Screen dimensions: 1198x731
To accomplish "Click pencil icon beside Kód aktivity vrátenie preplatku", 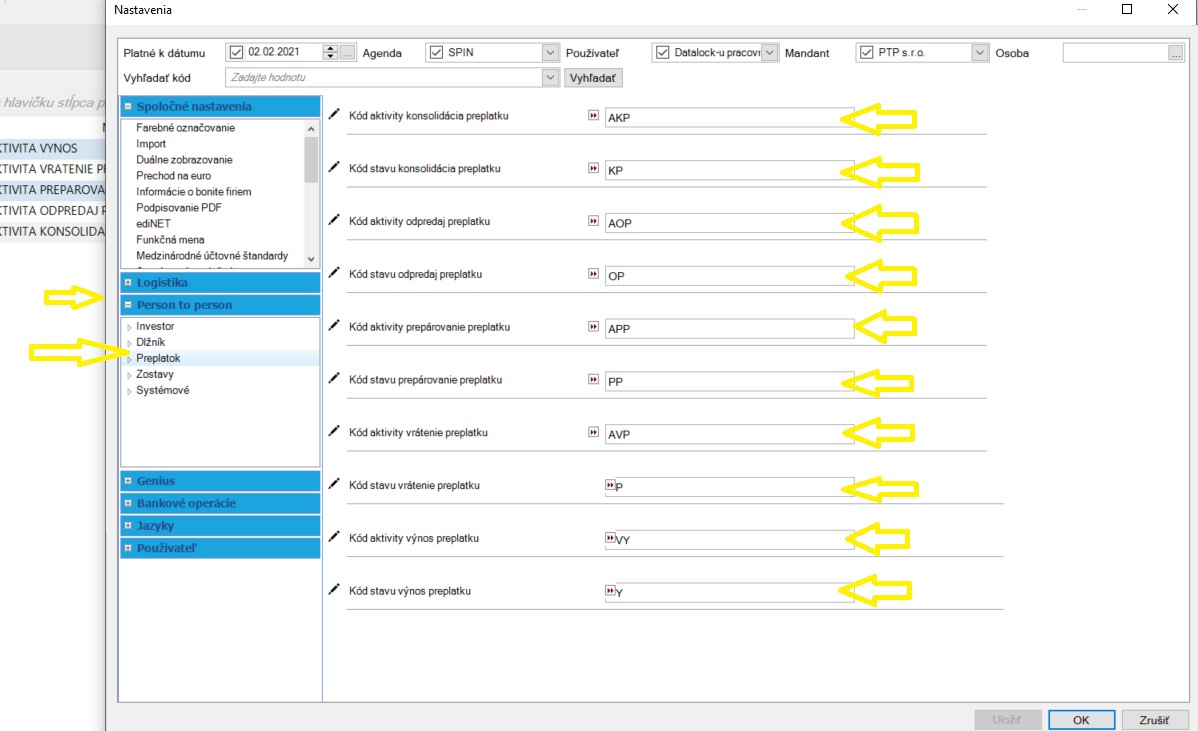I will 334,431.
